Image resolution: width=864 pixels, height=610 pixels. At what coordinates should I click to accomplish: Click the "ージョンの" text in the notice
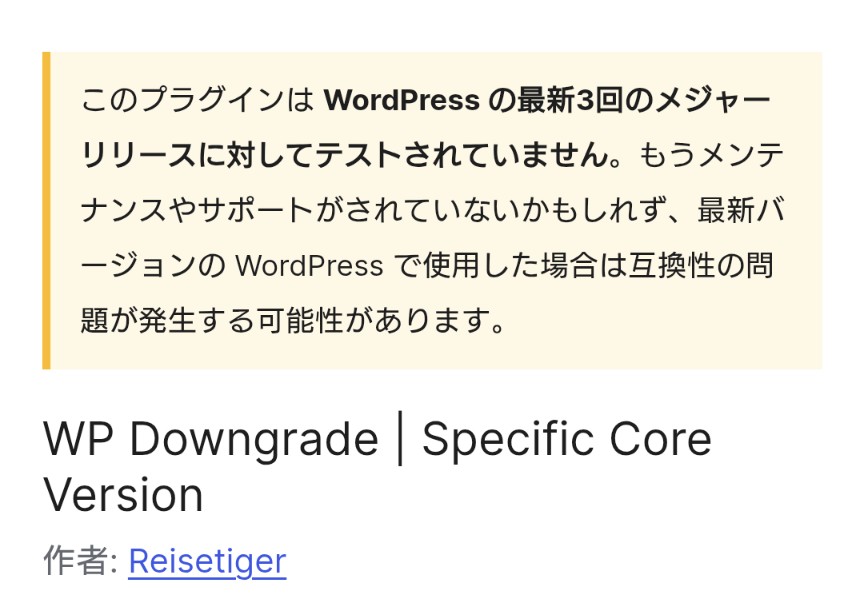click(x=153, y=266)
